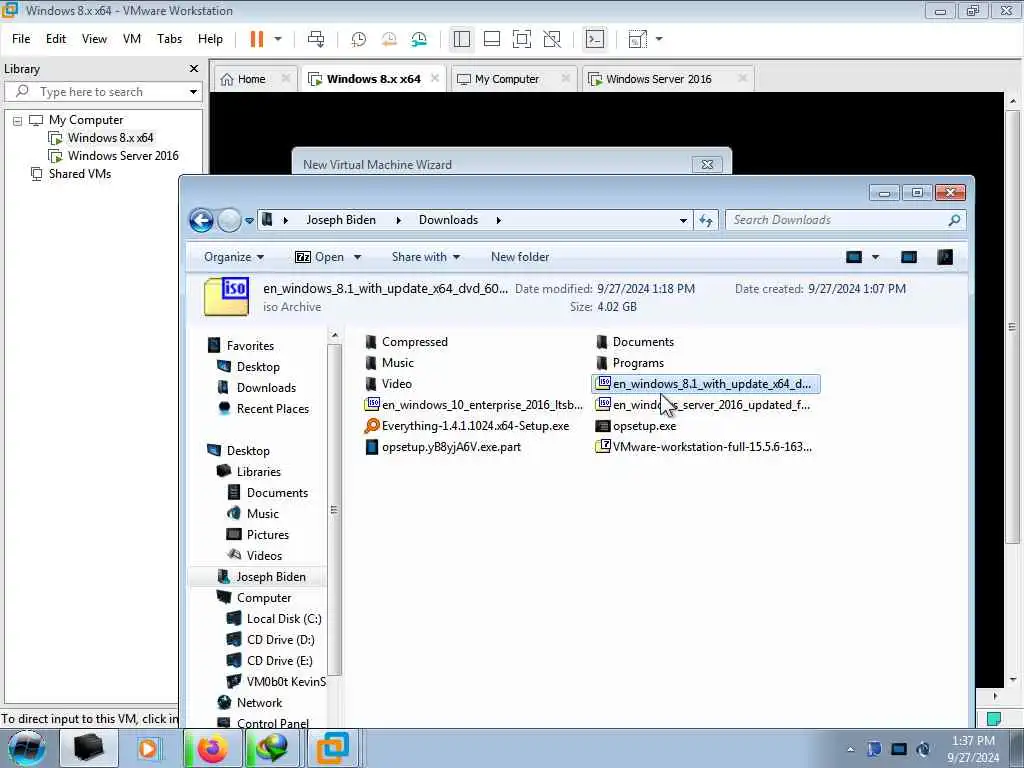
Task: Open the pause button dropdown arrow
Action: pyautogui.click(x=278, y=39)
